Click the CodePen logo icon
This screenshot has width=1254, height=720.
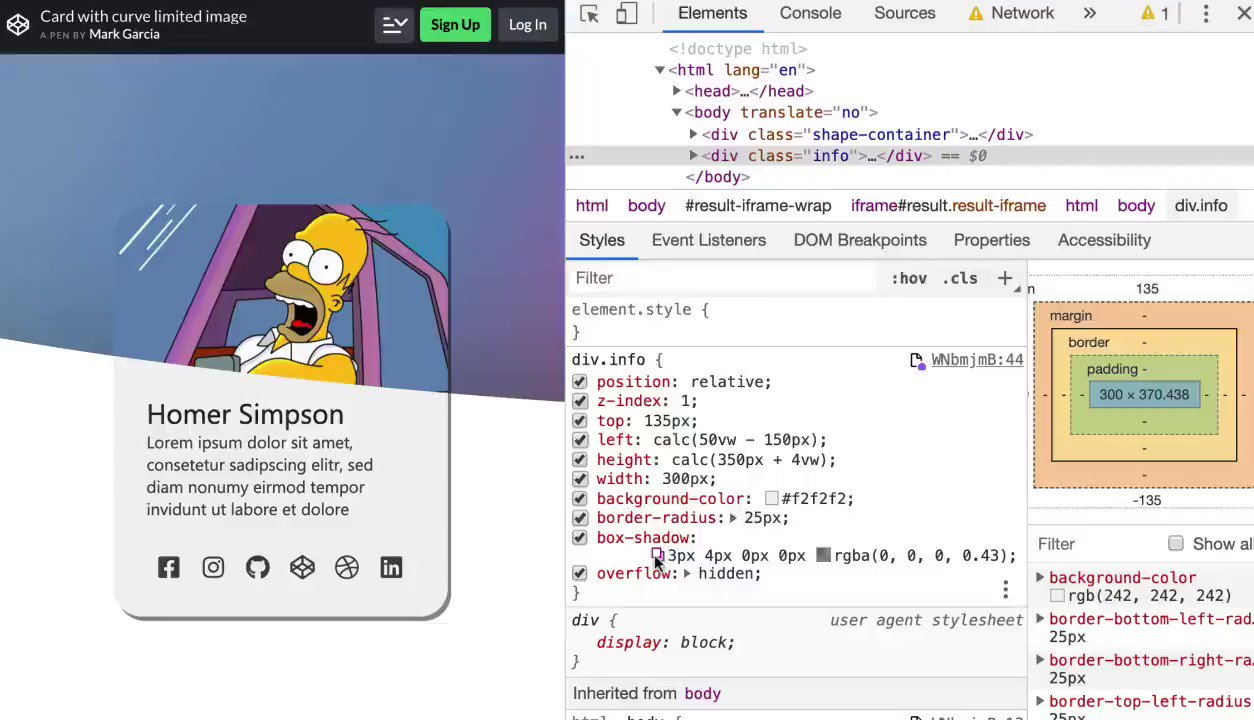coord(18,24)
